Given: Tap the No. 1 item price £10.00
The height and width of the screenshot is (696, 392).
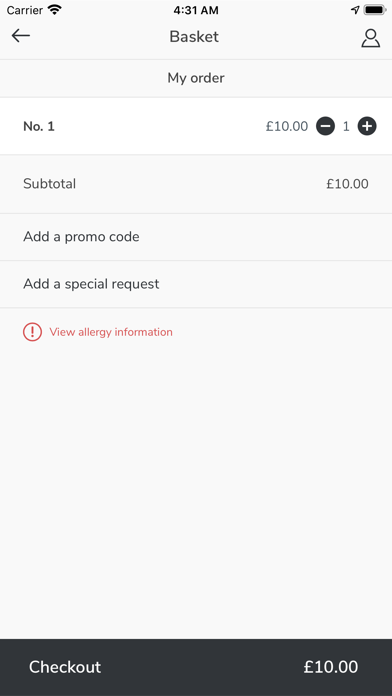Looking at the screenshot, I should pyautogui.click(x=287, y=127).
